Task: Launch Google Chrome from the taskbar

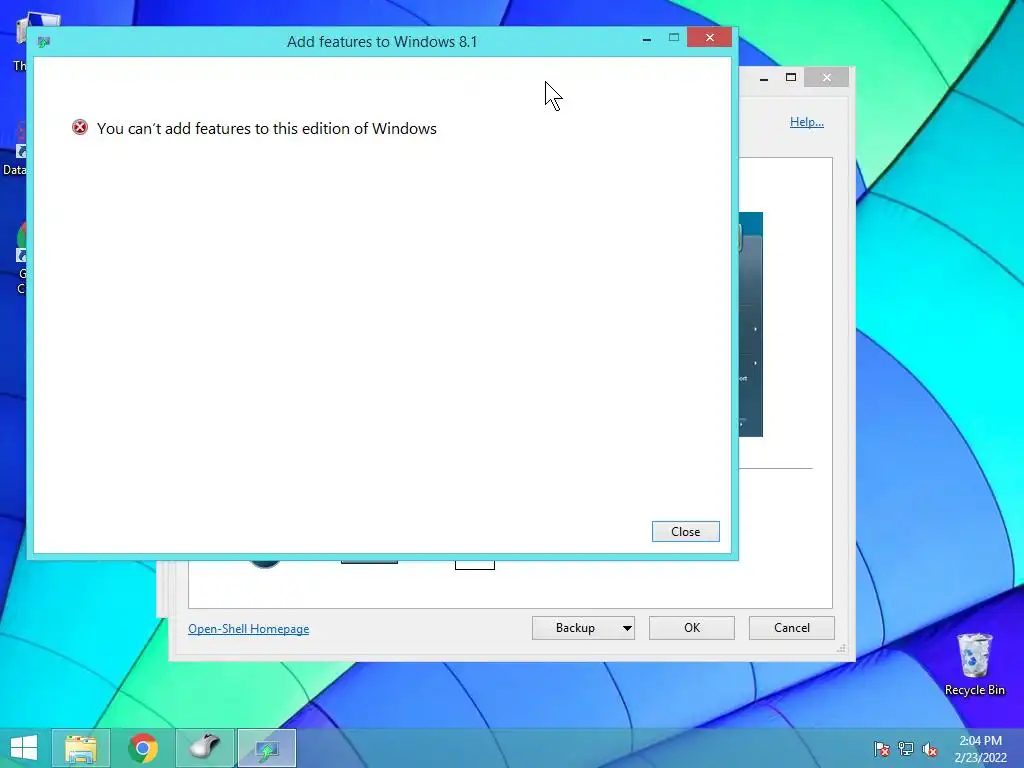Action: click(142, 748)
